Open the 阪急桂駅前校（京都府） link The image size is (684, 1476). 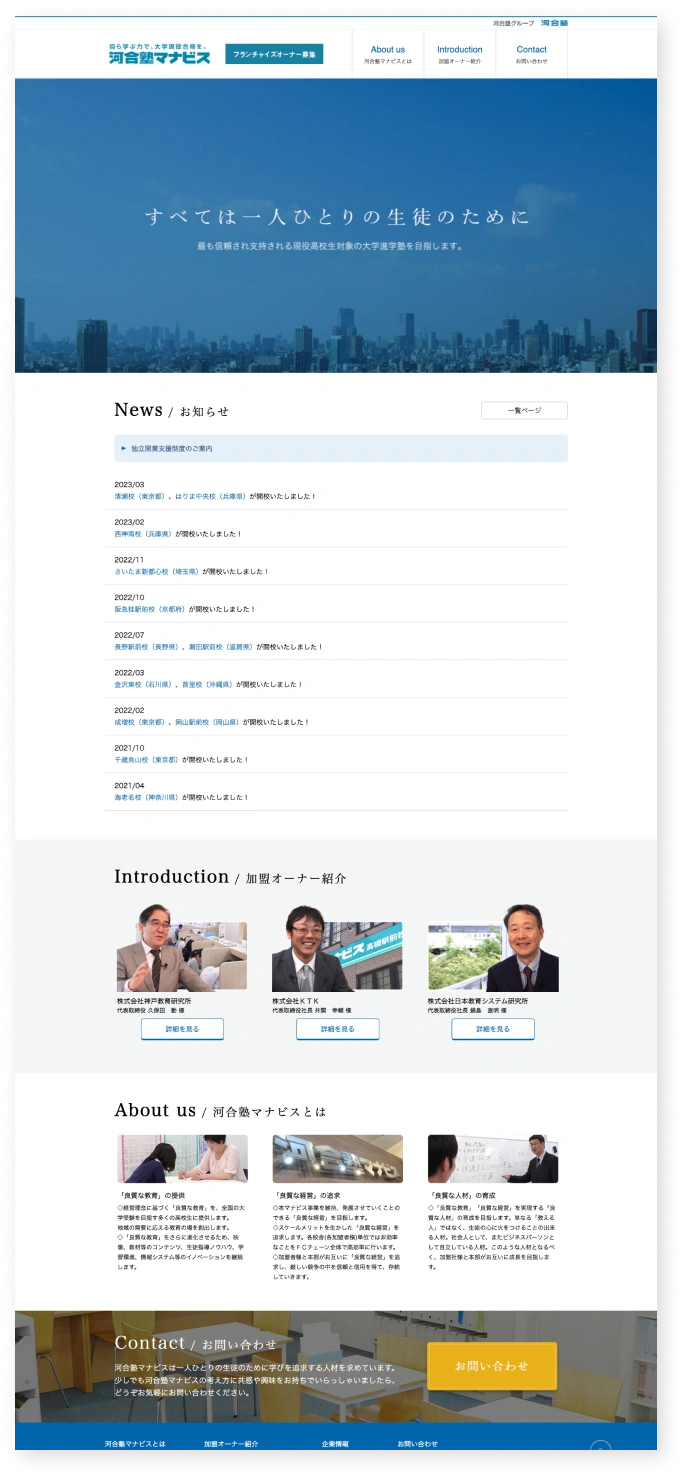[x=150, y=609]
